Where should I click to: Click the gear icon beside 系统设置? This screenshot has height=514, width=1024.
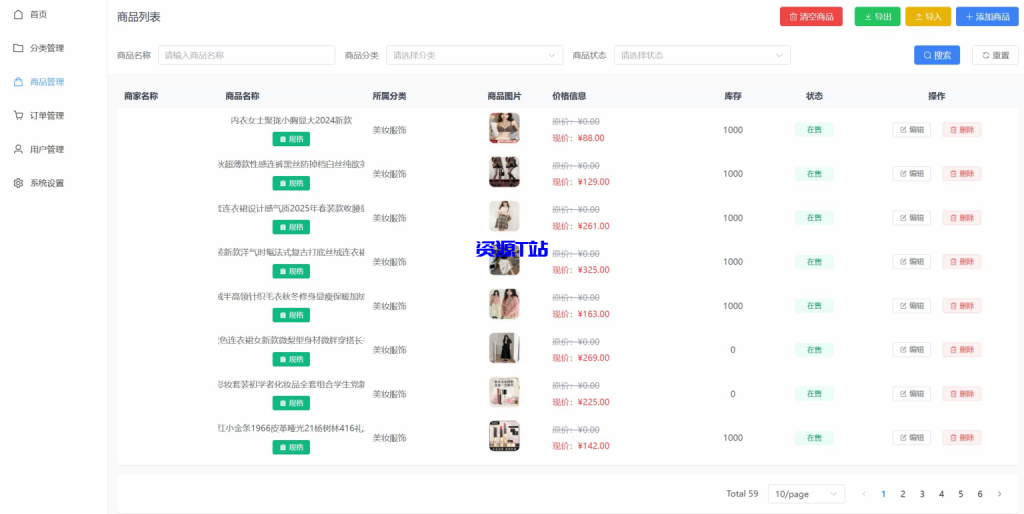pos(18,183)
